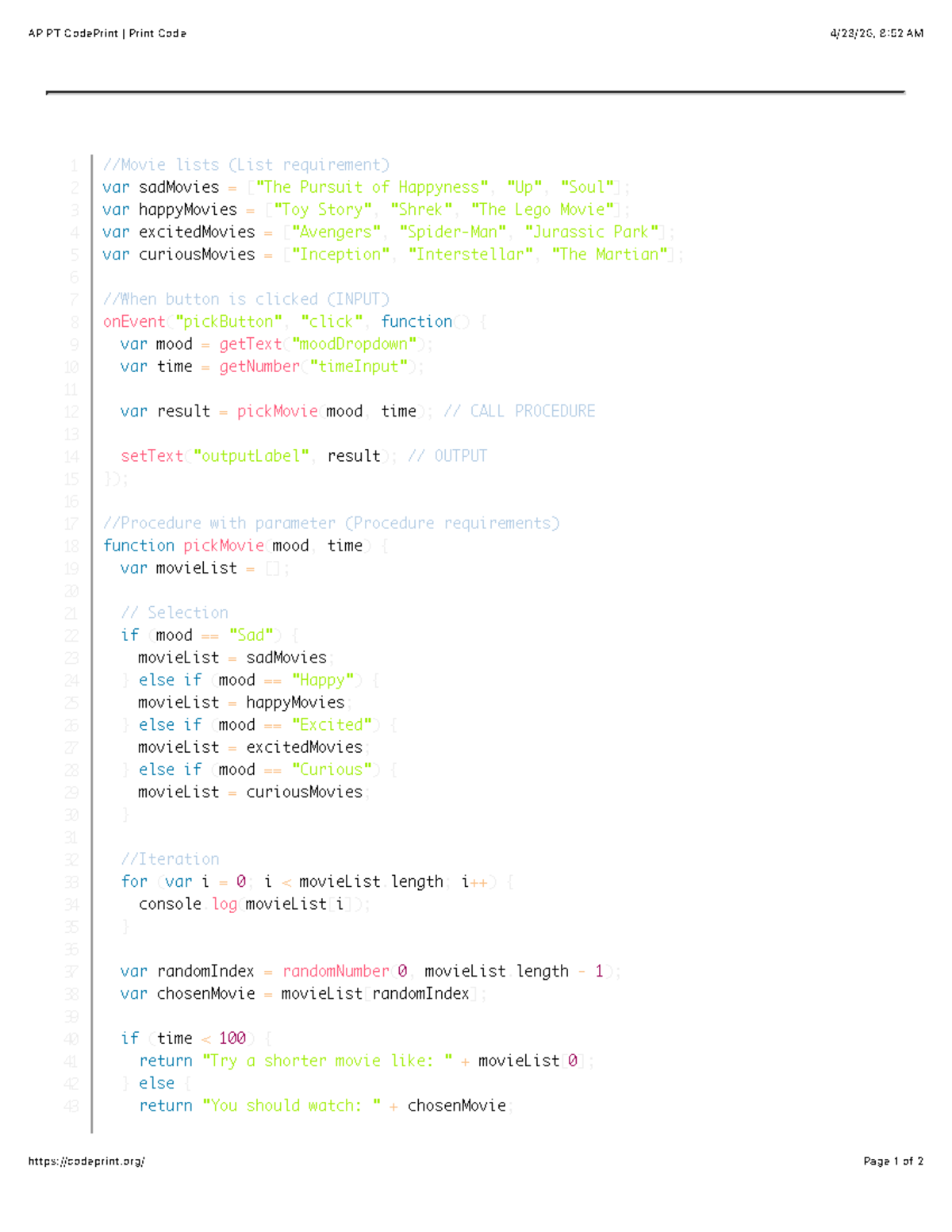Select the Movie lists comment on line 1

(x=247, y=164)
